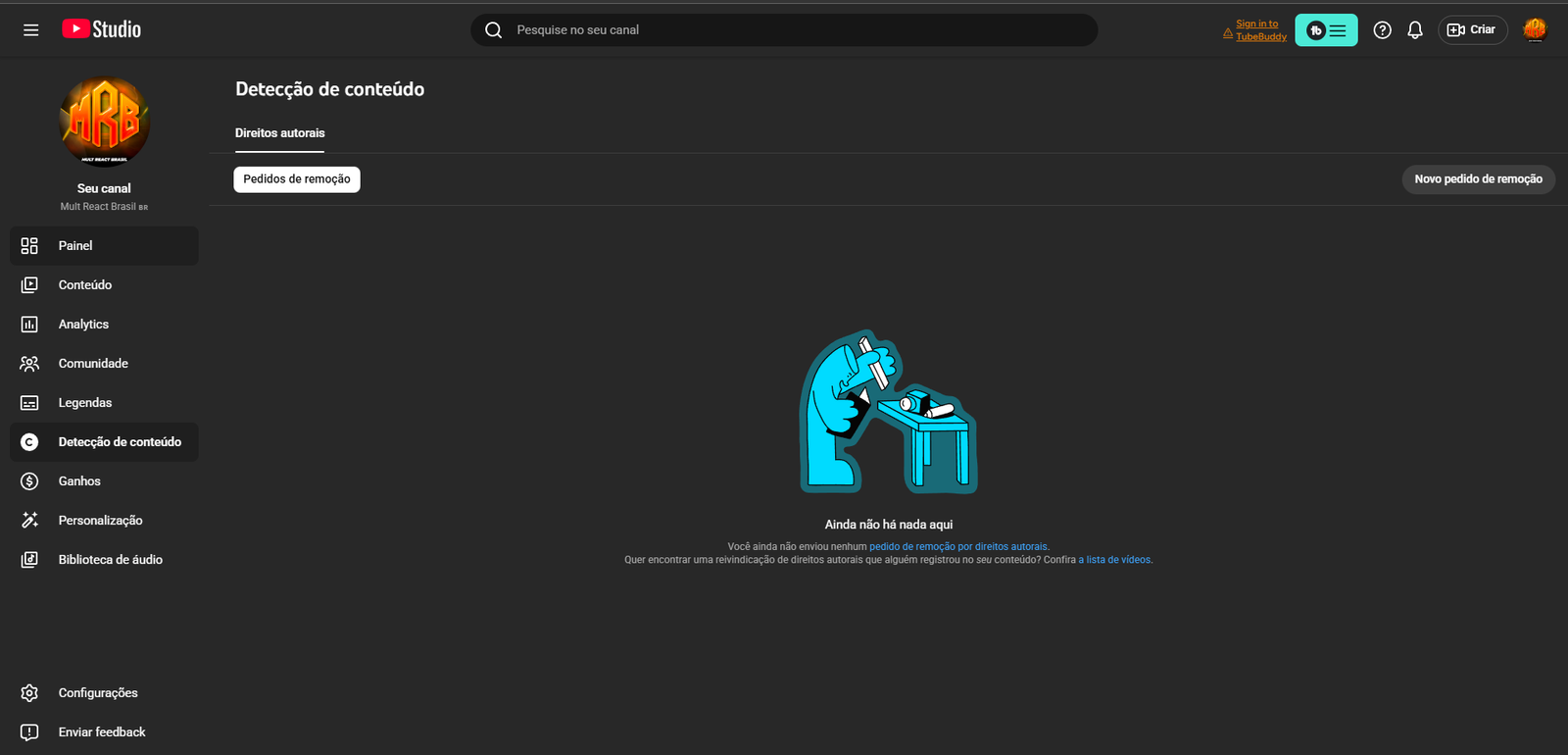Click the Mult React Brasil channel avatar
The image size is (1568, 755).
[104, 123]
